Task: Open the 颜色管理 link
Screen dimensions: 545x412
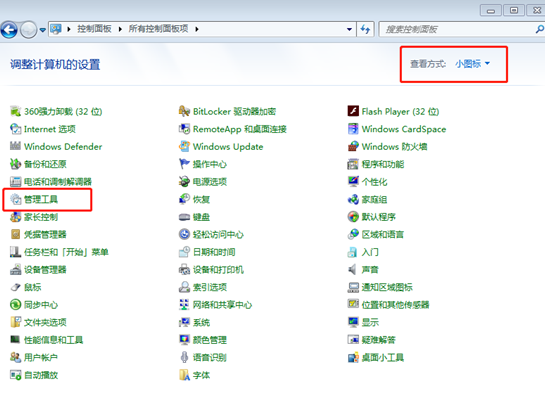Action: click(210, 340)
